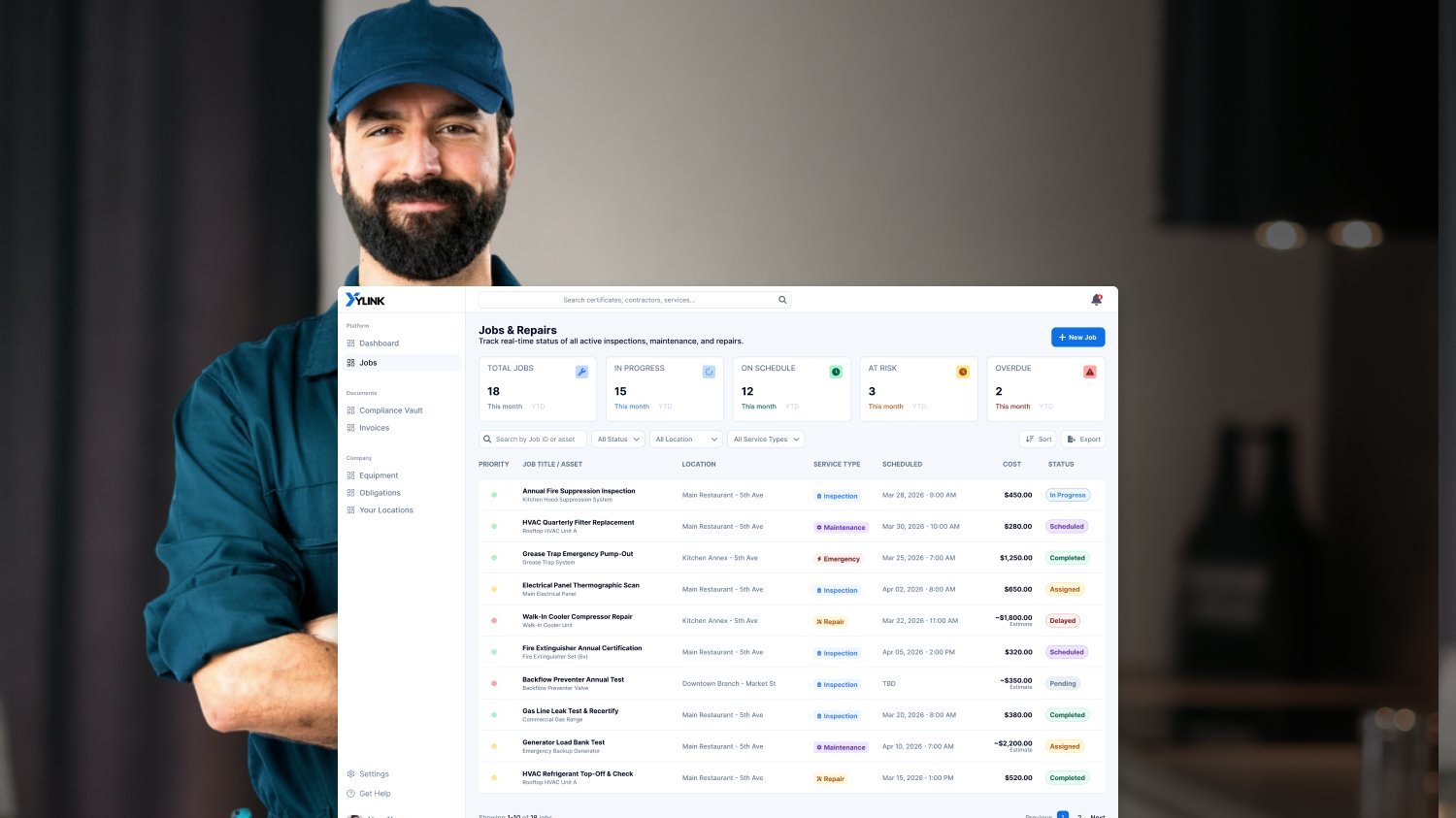Click the New Job button

(1078, 338)
